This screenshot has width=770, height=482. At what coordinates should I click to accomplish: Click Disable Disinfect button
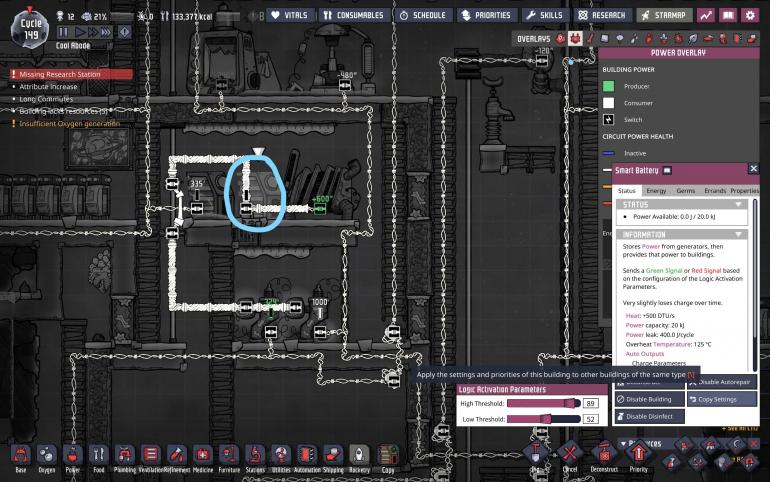[x=649, y=416]
